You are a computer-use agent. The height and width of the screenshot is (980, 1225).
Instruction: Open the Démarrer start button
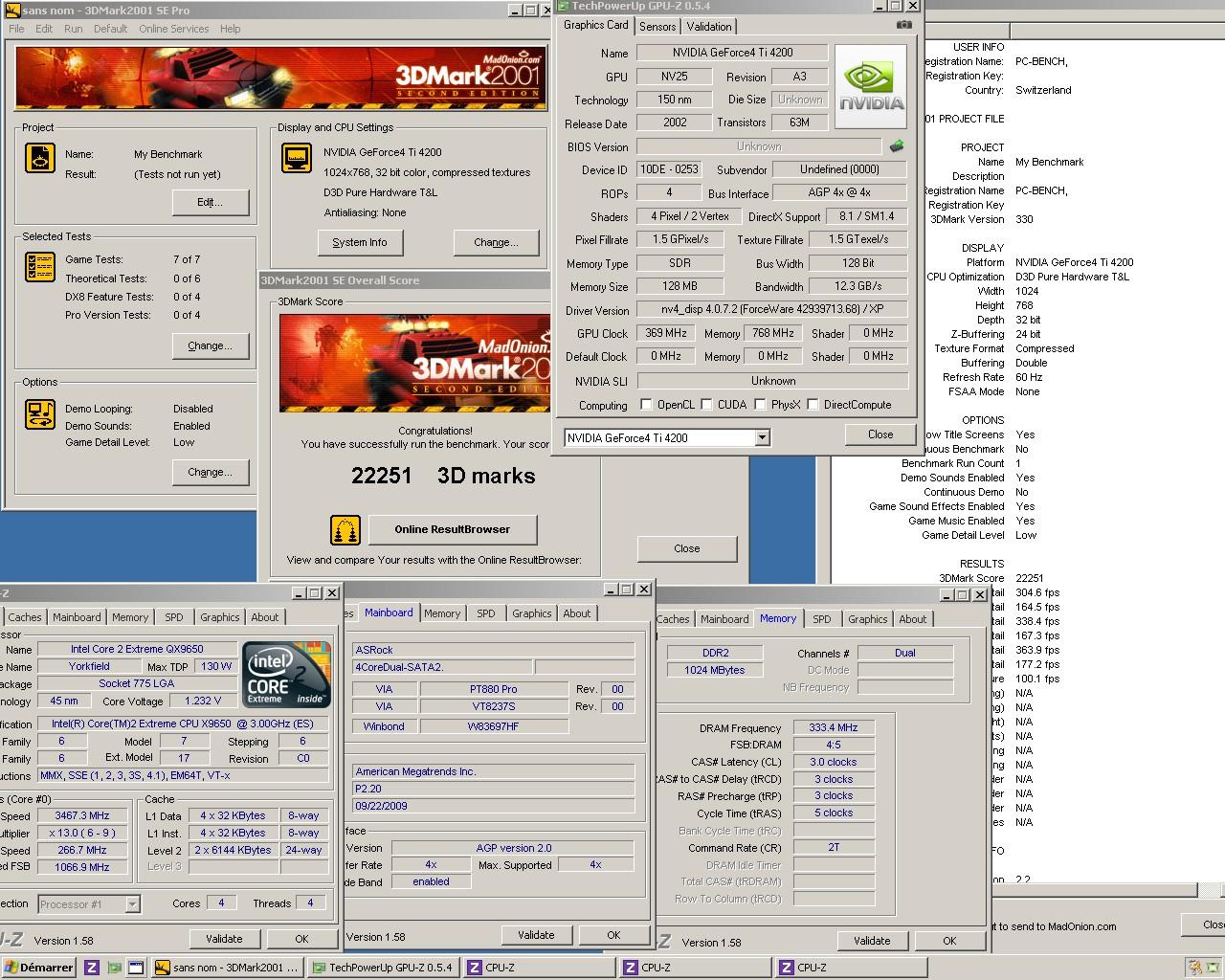tap(40, 968)
